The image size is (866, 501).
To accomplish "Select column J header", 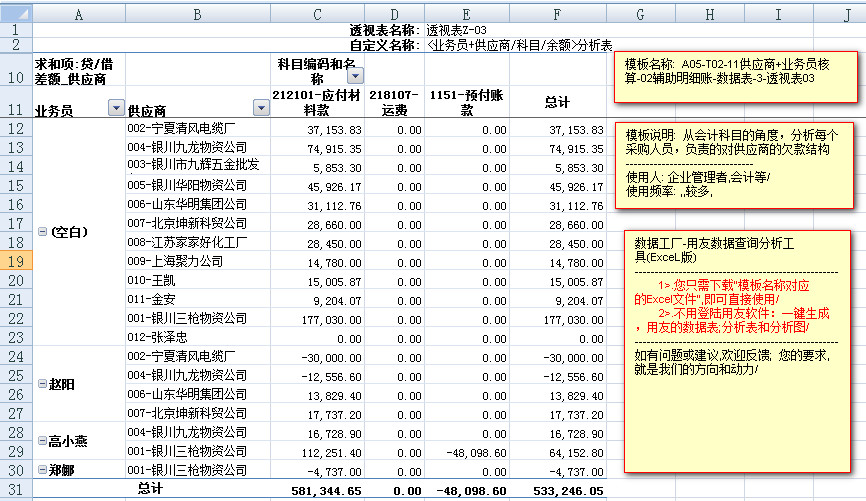I will coord(846,15).
